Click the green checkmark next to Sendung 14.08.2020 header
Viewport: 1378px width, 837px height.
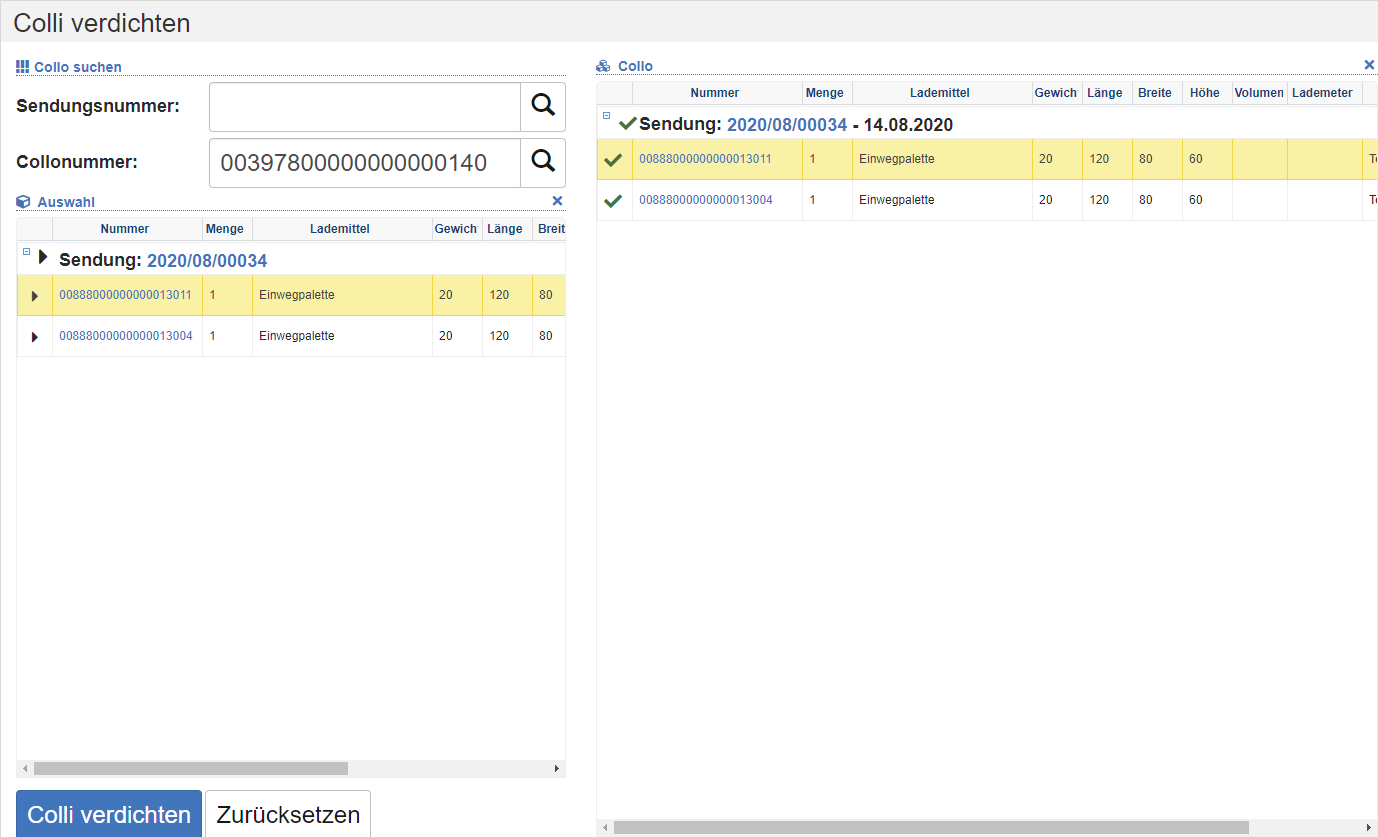[627, 124]
